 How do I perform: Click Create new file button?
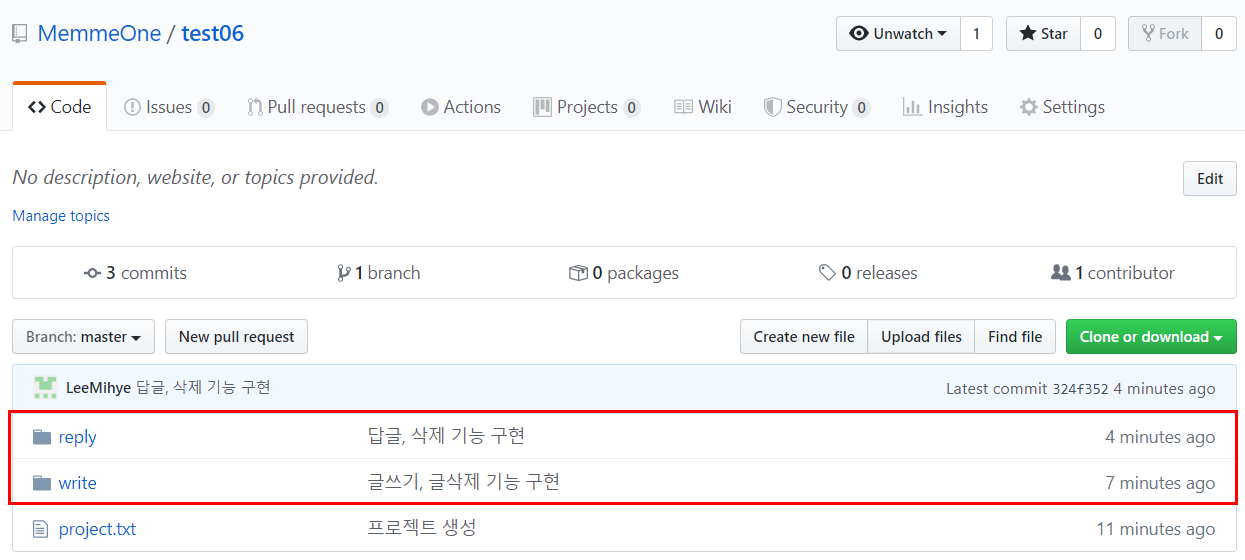804,337
